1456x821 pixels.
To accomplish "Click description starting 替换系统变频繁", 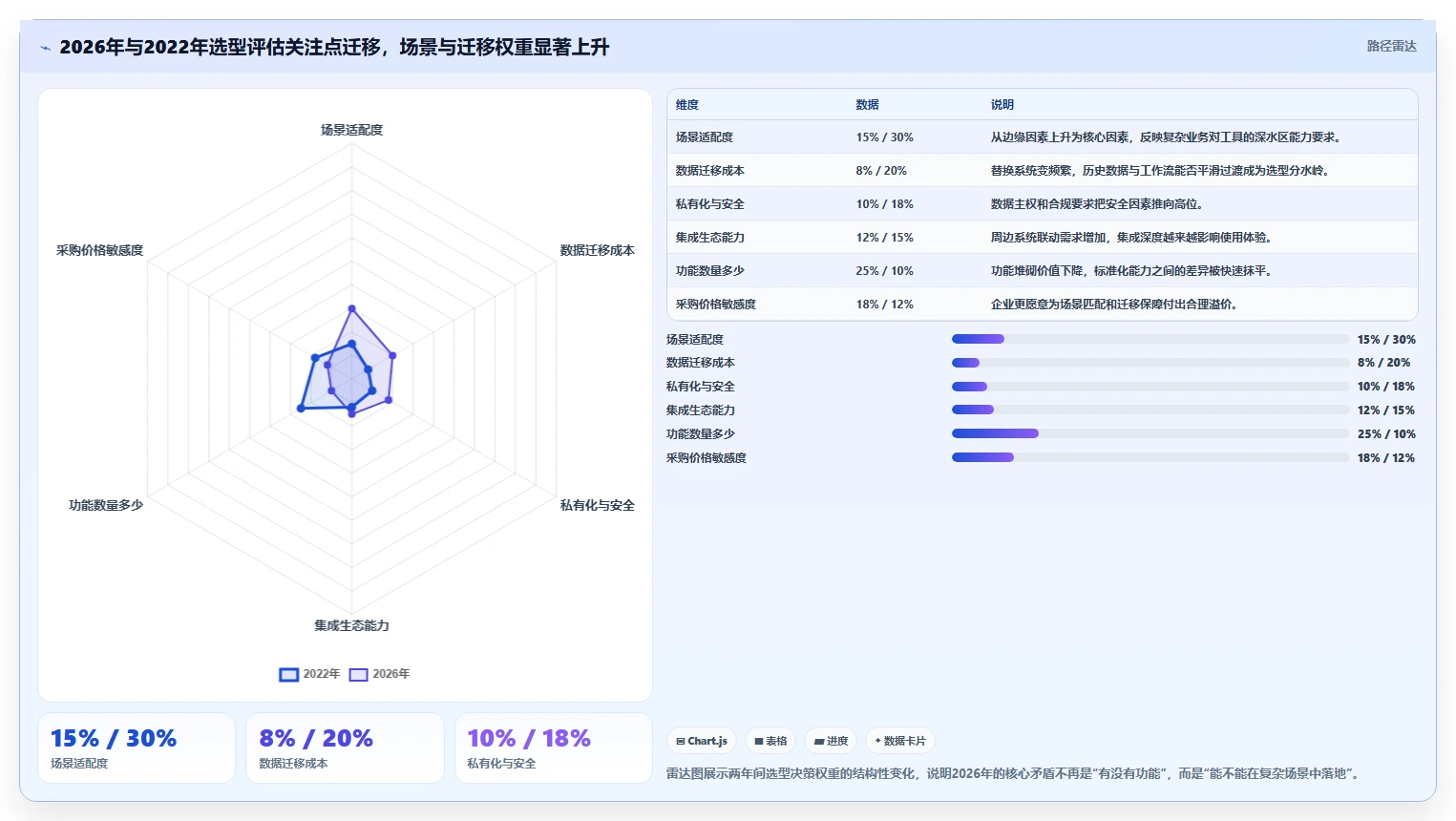I will tap(1162, 171).
